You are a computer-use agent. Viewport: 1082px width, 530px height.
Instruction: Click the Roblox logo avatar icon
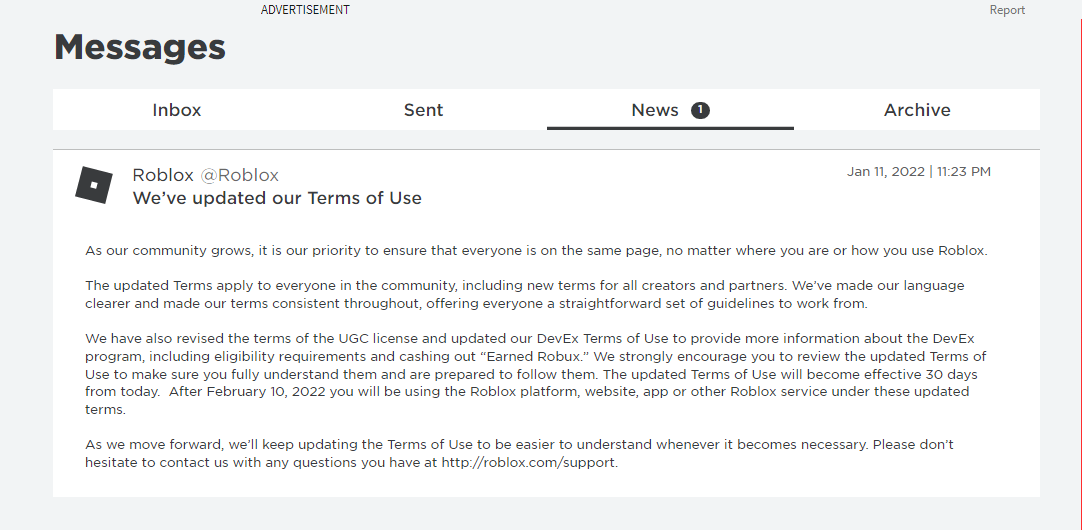[94, 185]
